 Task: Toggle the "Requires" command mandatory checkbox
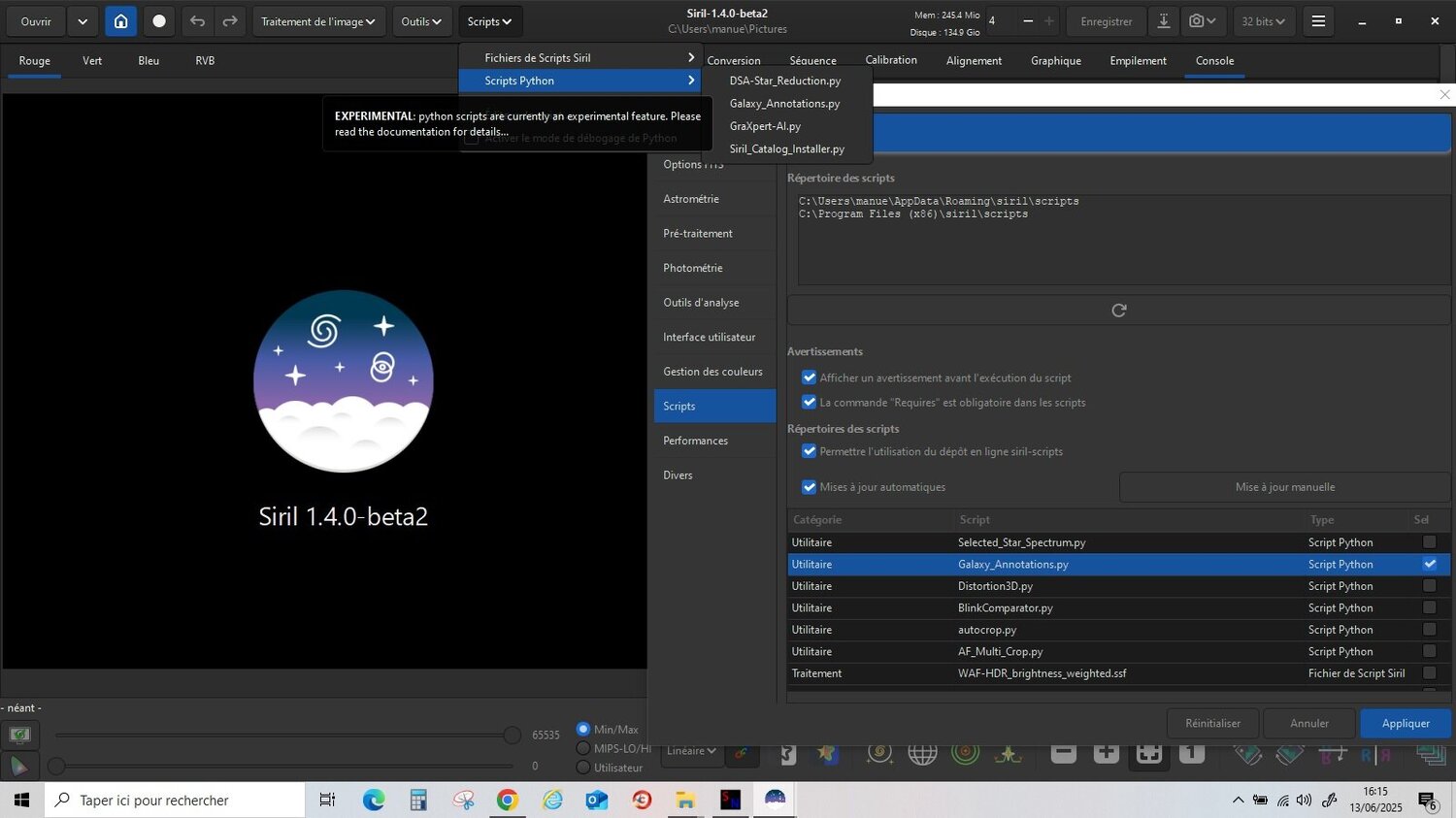tap(809, 402)
